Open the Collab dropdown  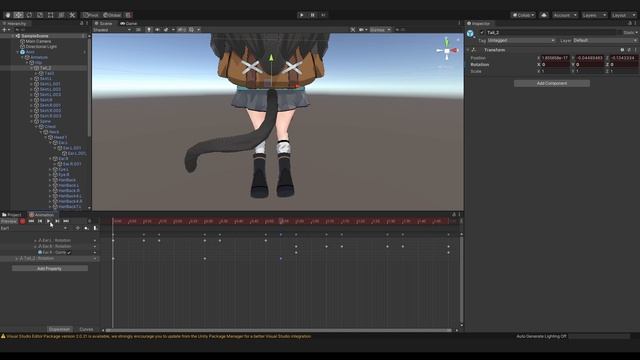523,15
